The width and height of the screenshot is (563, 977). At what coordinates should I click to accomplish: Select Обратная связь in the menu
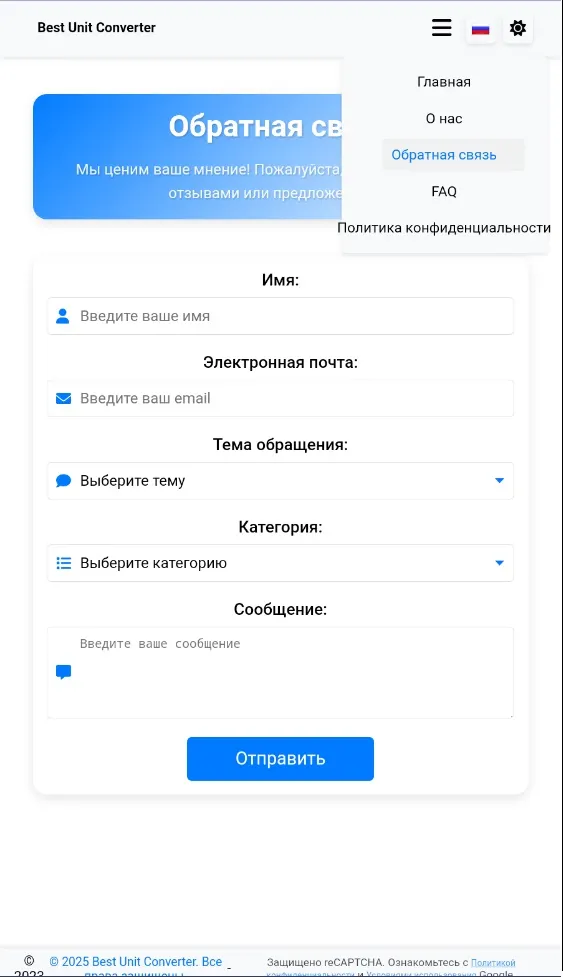coord(444,155)
